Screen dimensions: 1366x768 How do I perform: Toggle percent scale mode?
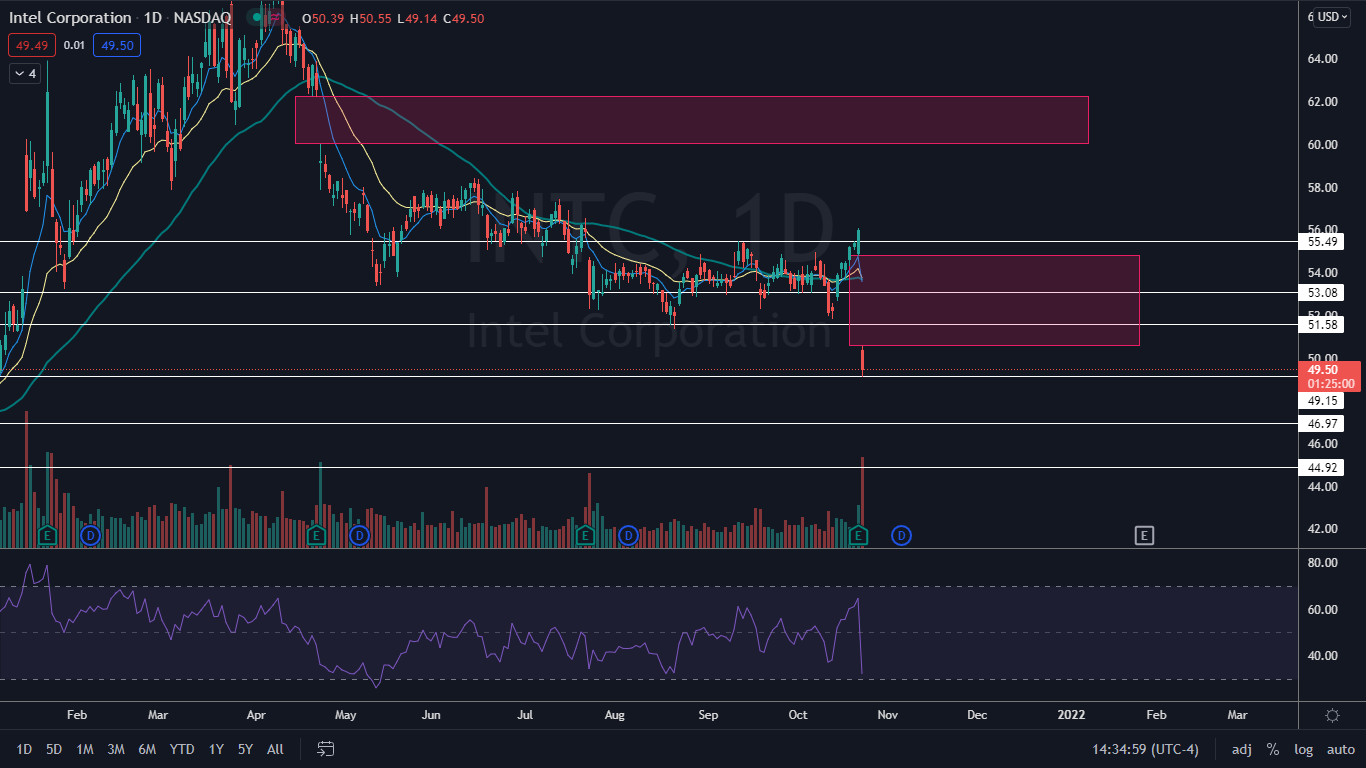pyautogui.click(x=1272, y=749)
